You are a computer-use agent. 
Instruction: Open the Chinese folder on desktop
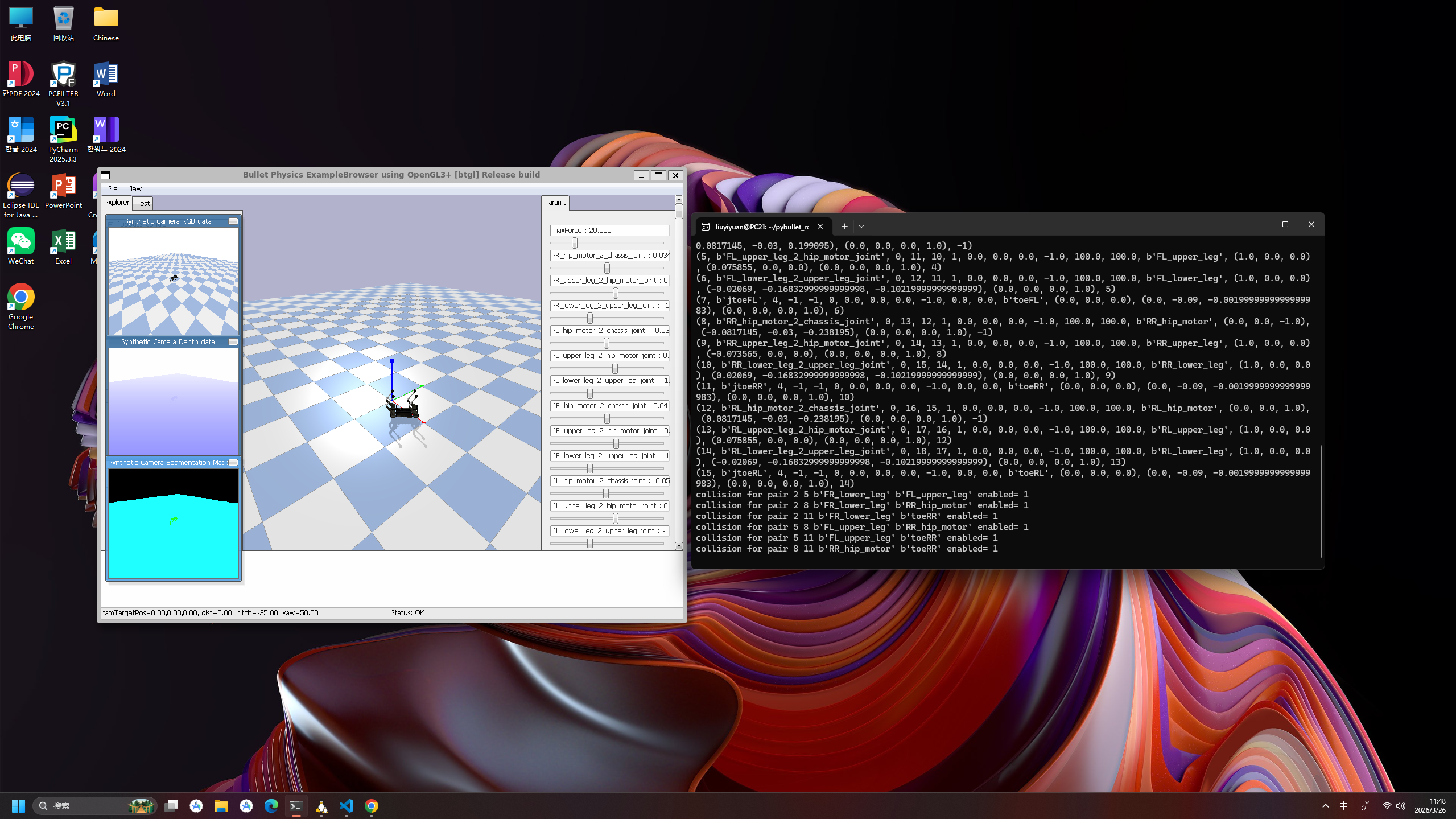106,24
